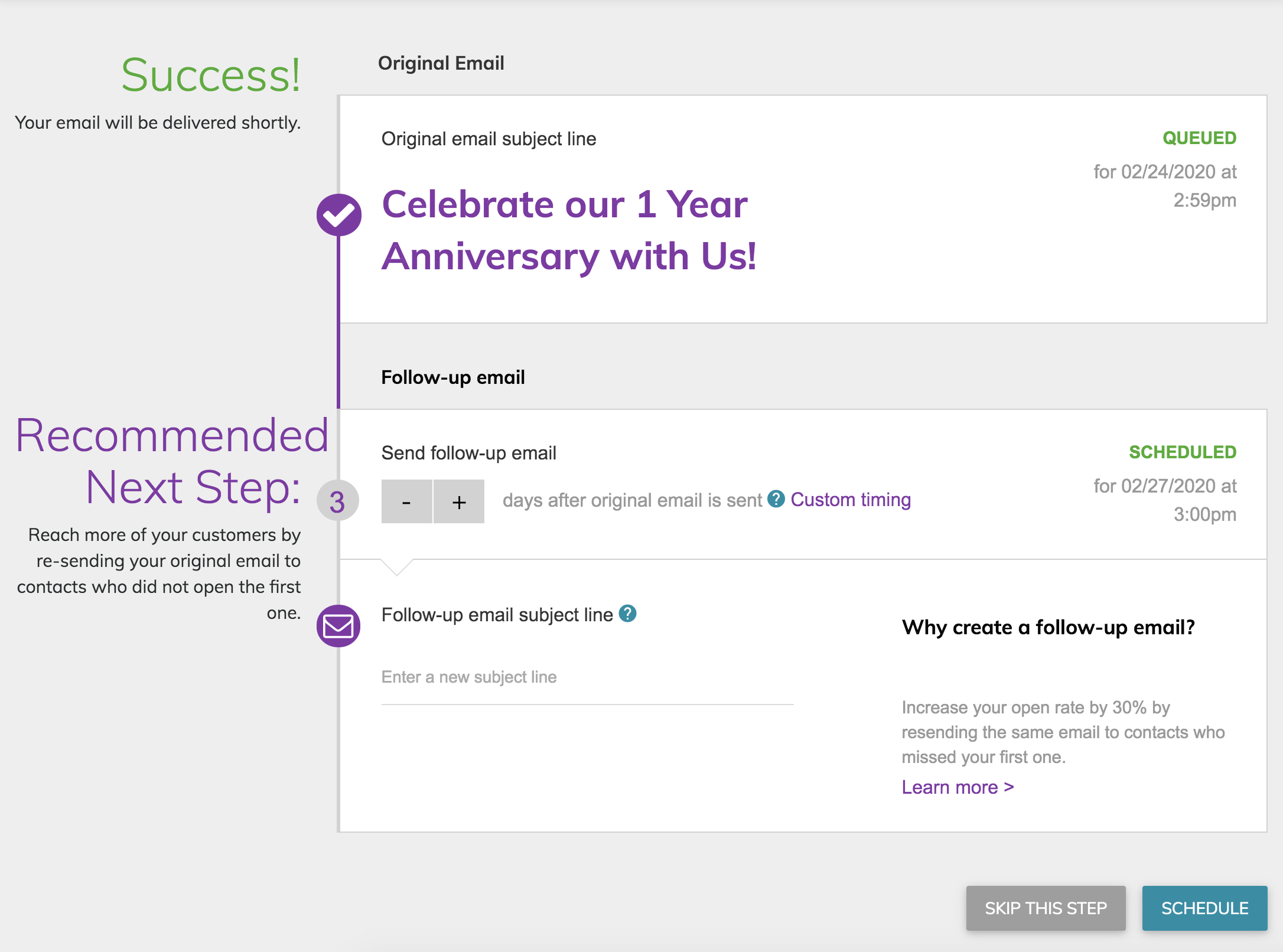Click the Follow-up email section heading
The image size is (1283, 952).
(453, 377)
